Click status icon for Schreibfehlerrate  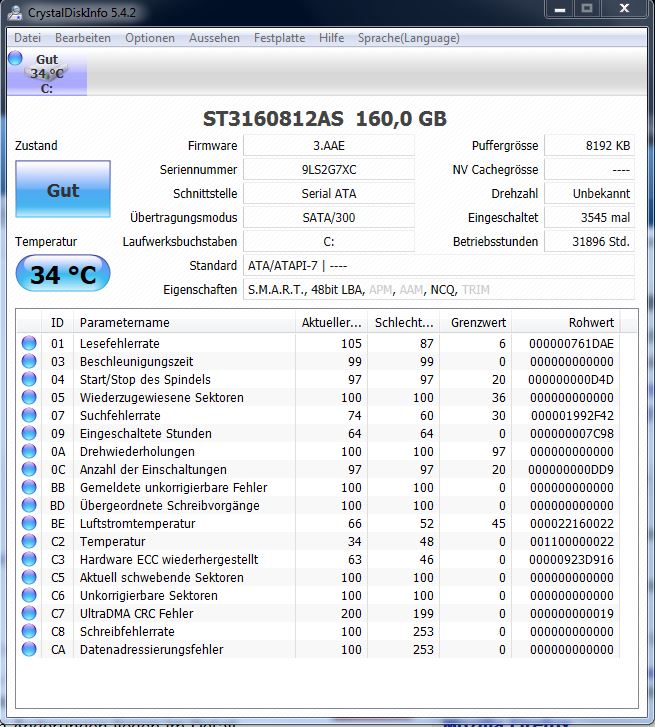point(29,631)
